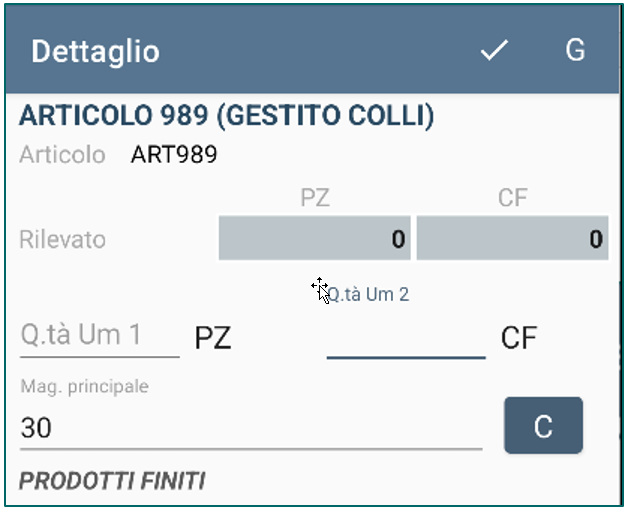Click the Rilevato row label
The image size is (632, 513).
tap(62, 240)
